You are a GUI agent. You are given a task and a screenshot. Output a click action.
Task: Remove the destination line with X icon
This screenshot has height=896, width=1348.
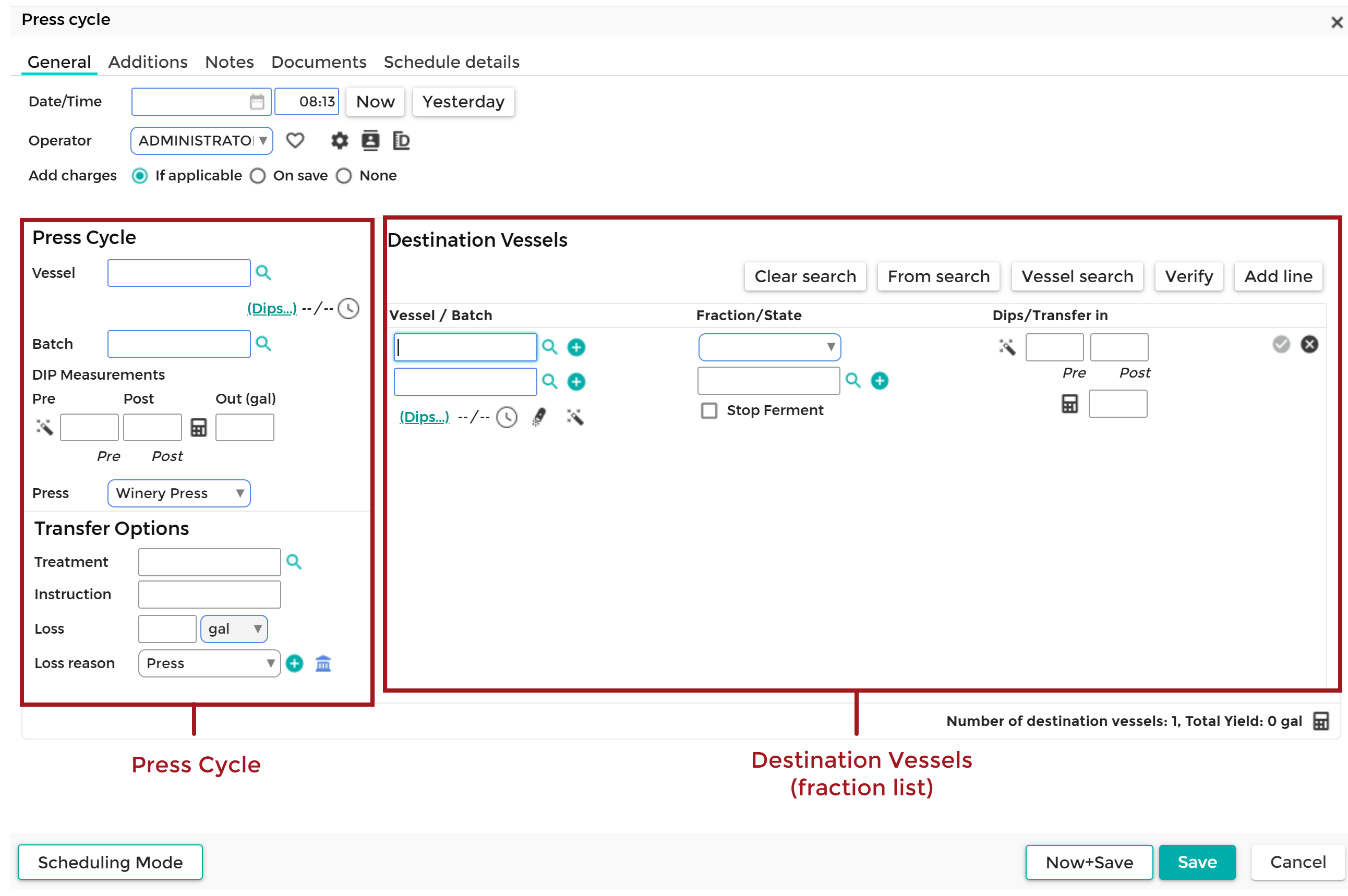[x=1310, y=344]
